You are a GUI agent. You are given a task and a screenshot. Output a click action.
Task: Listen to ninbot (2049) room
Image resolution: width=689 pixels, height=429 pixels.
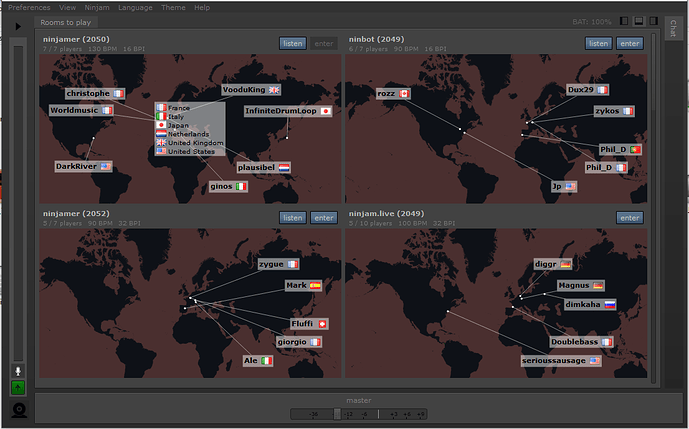(598, 44)
